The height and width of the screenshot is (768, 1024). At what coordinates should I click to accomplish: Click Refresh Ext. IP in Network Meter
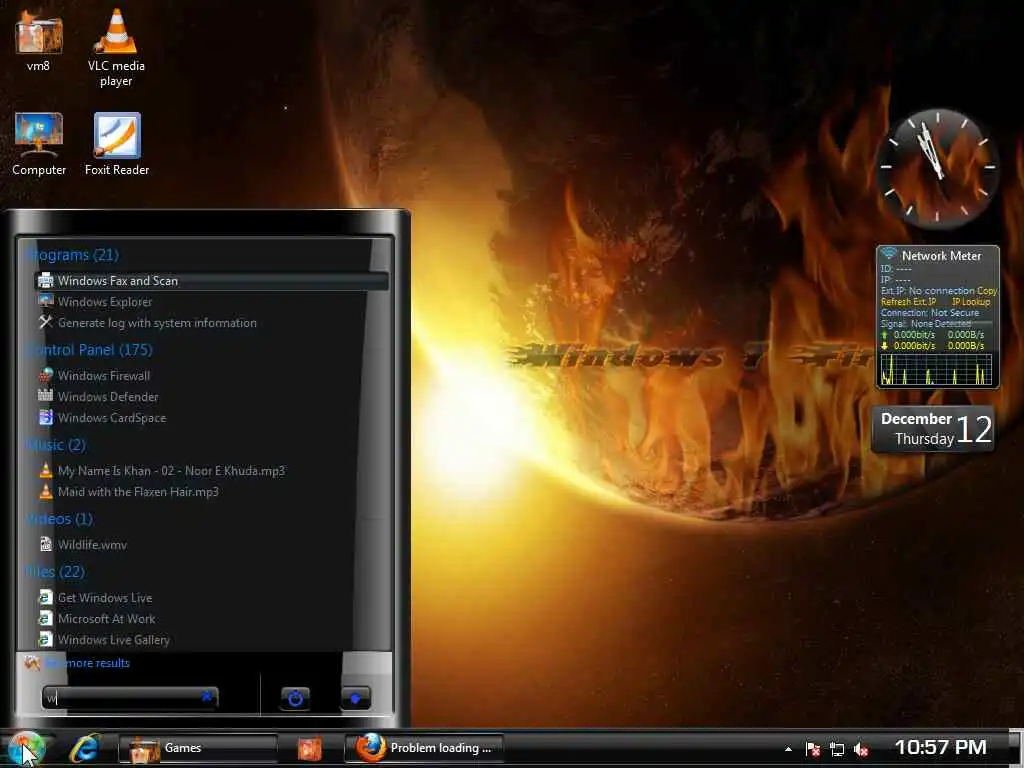coord(908,302)
